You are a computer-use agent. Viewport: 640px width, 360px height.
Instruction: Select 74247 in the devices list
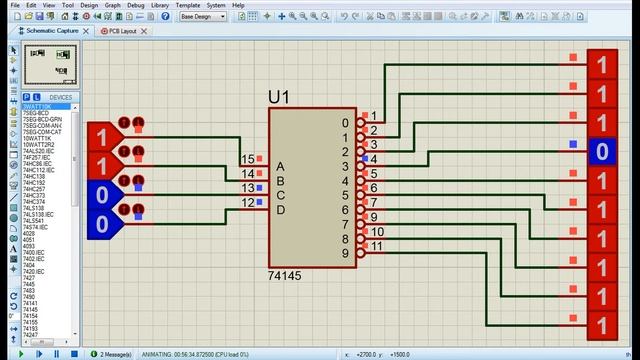point(30,335)
